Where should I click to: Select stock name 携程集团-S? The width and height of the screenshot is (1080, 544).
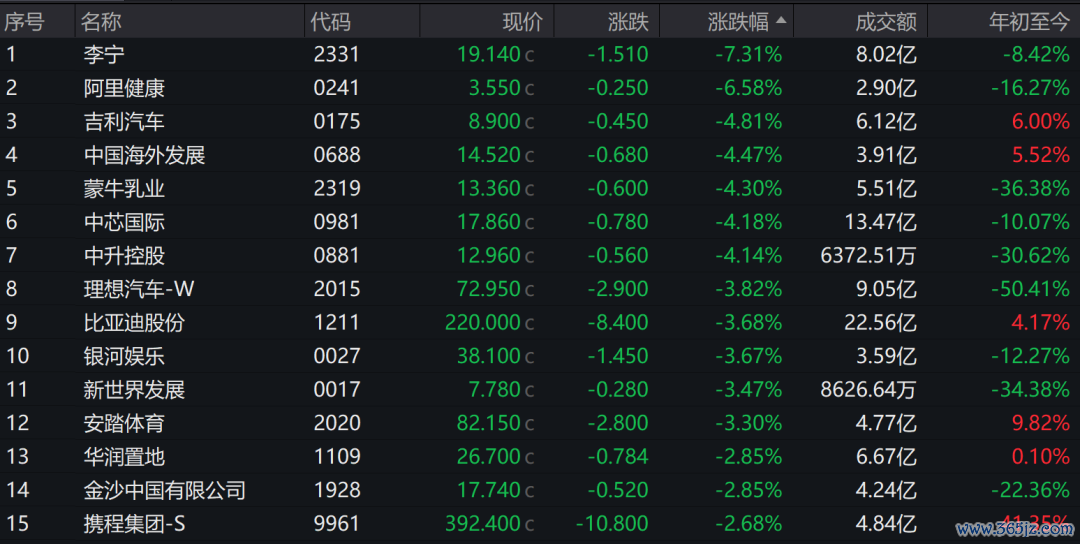click(x=134, y=524)
